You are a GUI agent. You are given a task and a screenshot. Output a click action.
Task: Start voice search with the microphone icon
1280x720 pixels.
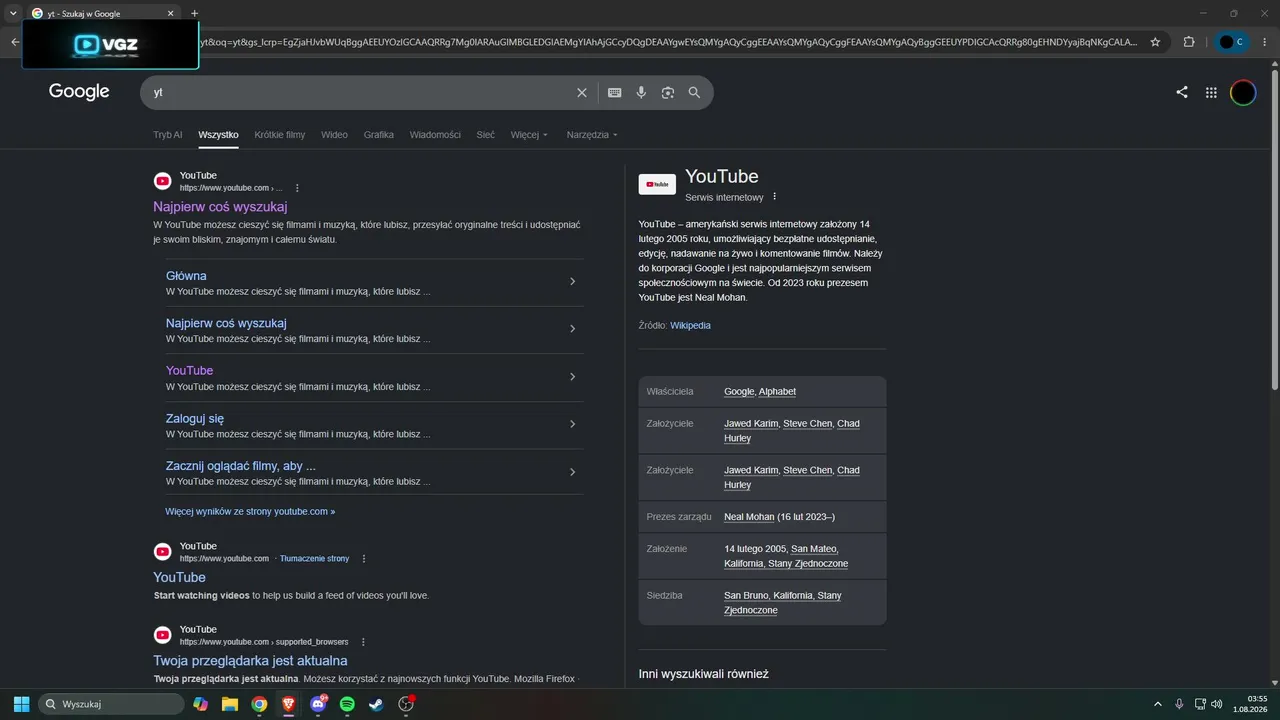coord(641,92)
